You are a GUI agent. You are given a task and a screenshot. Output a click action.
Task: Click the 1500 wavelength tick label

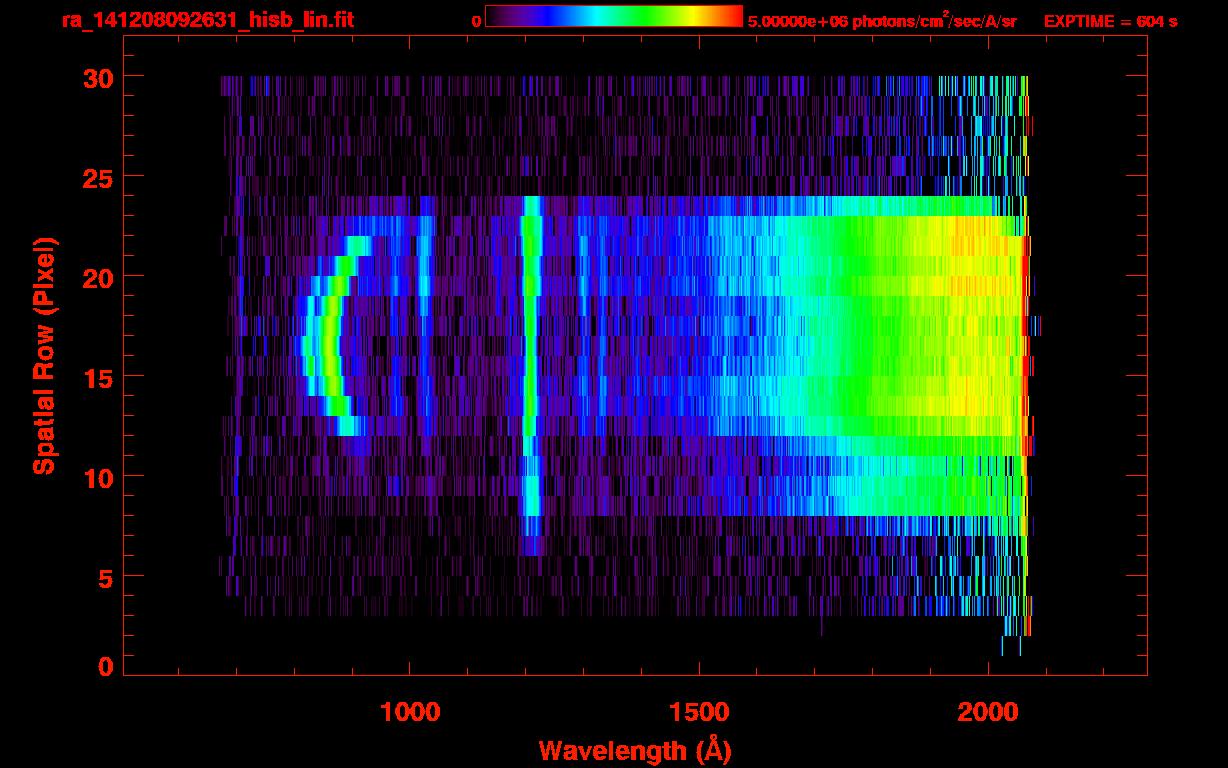(x=699, y=712)
